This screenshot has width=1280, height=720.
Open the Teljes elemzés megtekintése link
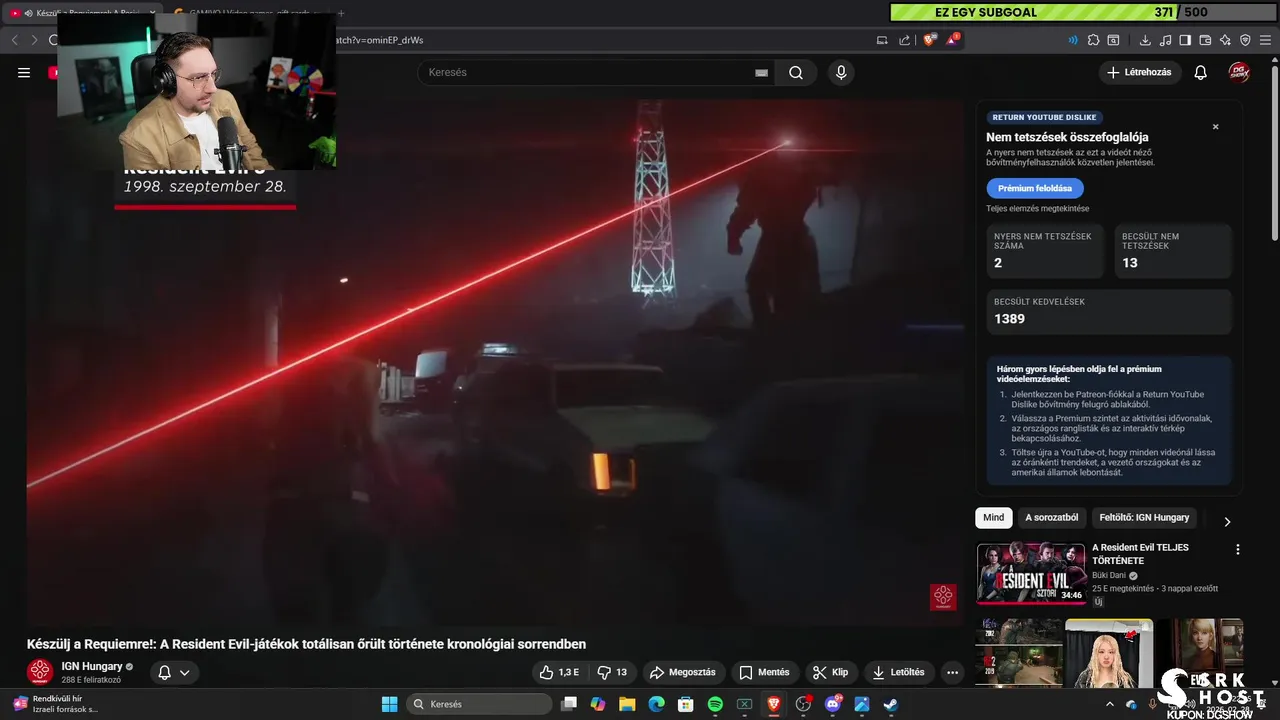coord(1037,208)
